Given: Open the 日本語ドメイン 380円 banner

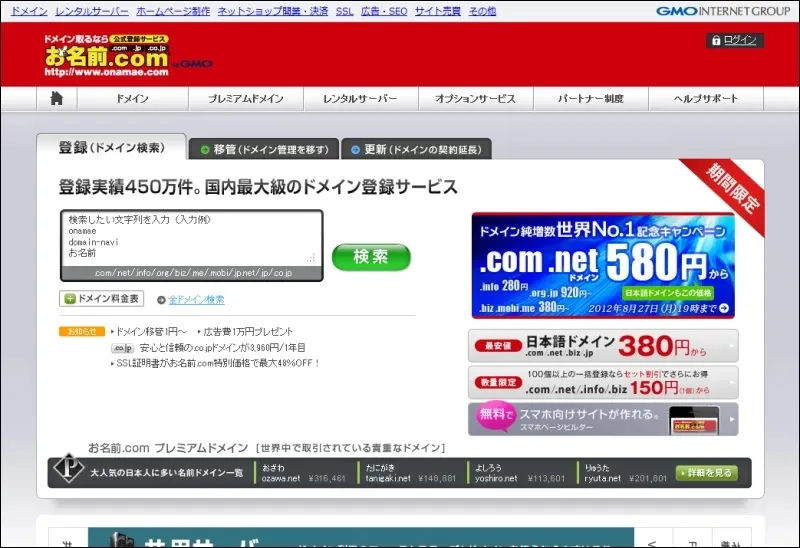Looking at the screenshot, I should (x=603, y=346).
